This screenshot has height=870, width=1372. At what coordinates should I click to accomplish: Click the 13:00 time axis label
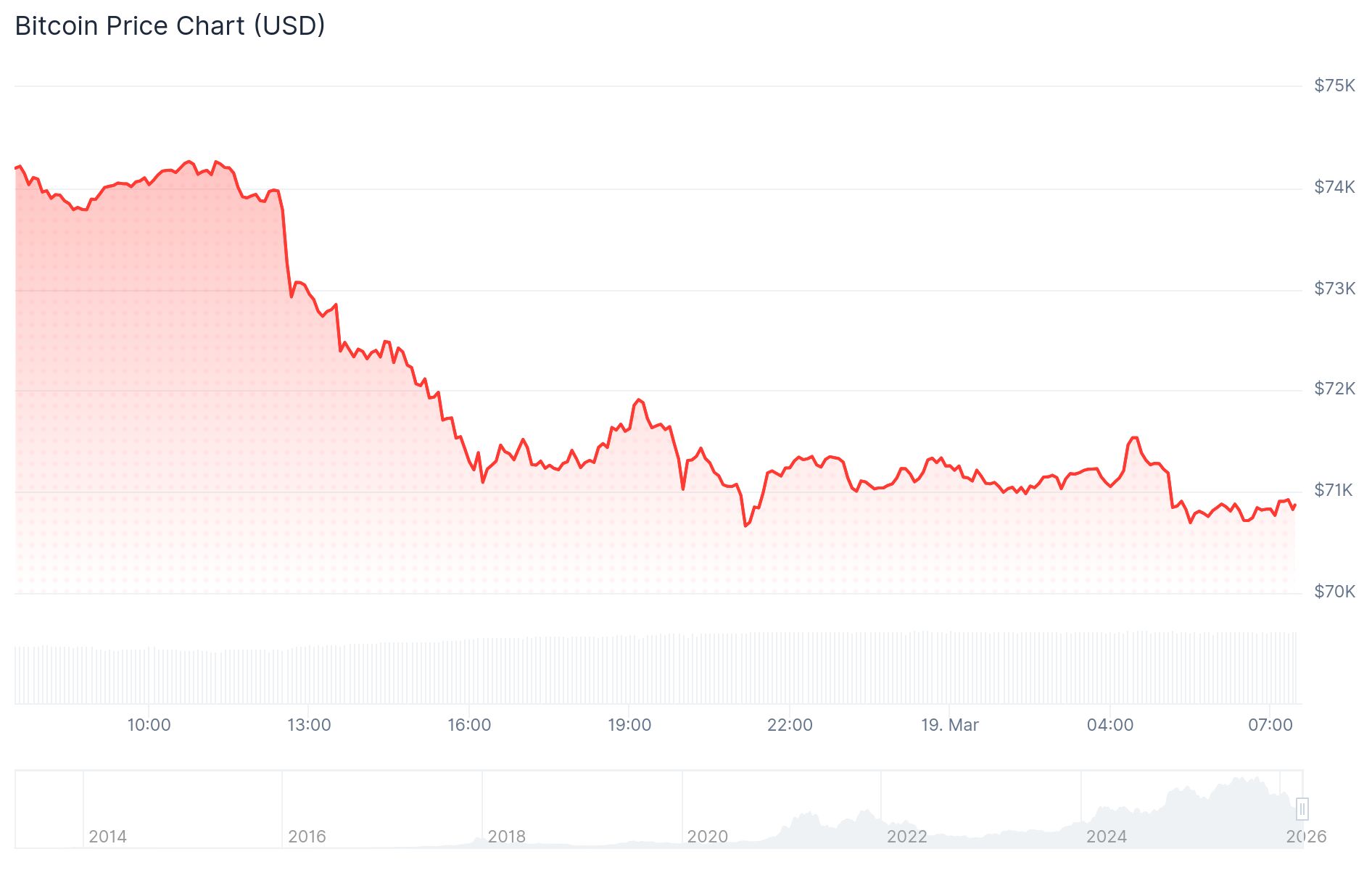point(309,725)
